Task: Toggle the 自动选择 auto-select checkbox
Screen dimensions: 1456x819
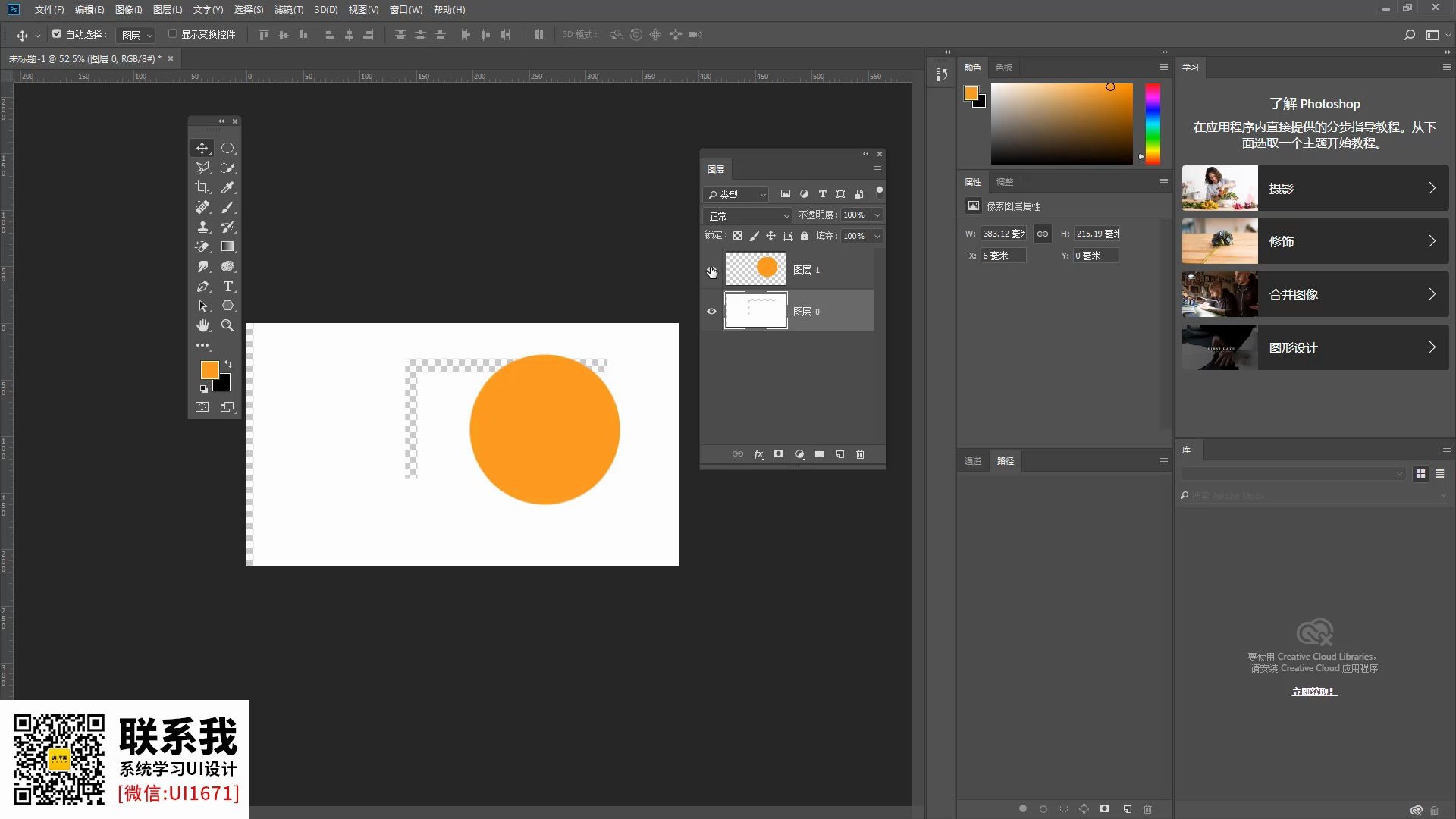Action: (x=57, y=34)
